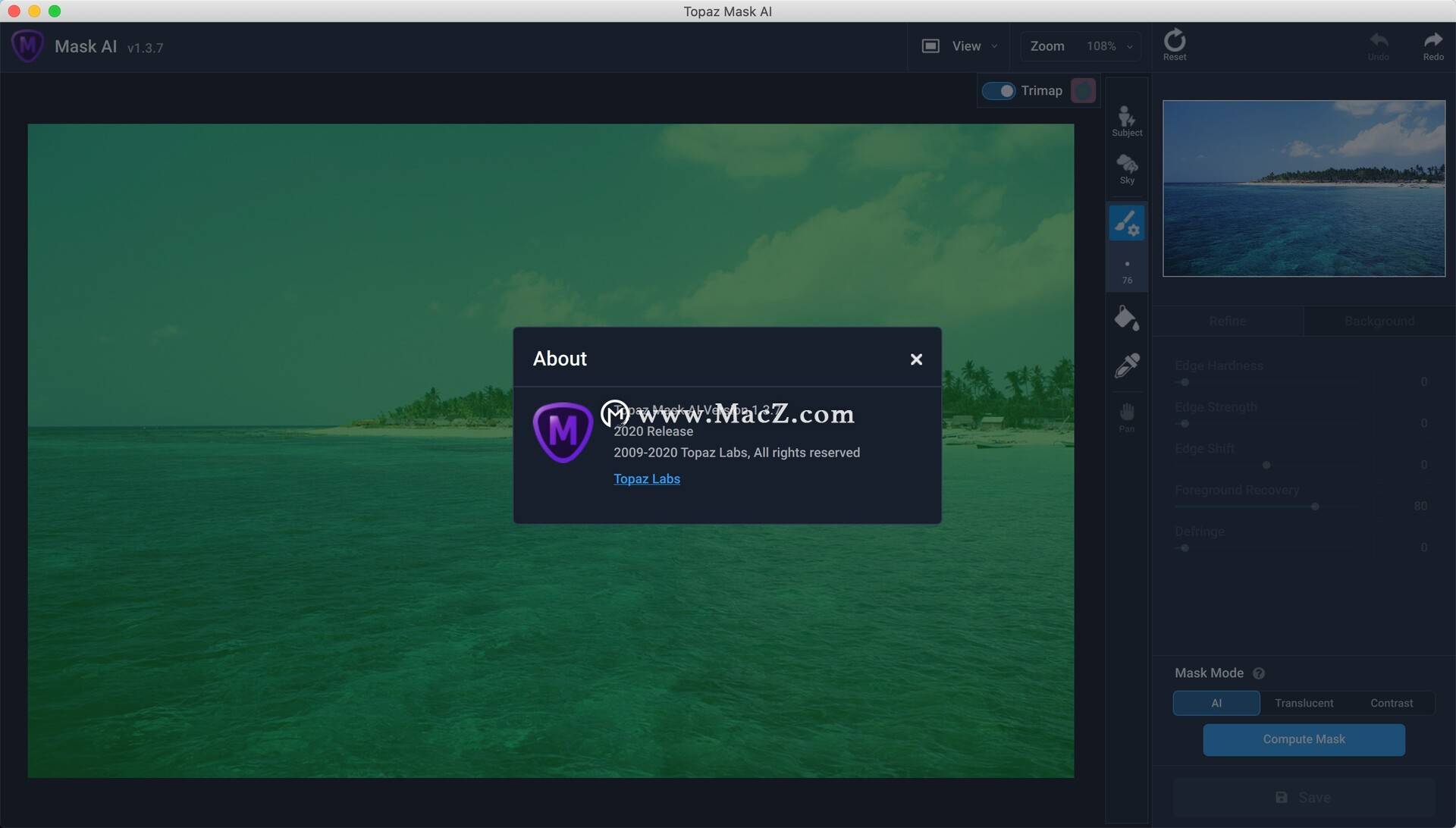This screenshot has width=1456, height=828.
Task: Select the Pan hand tool
Action: pos(1127,418)
